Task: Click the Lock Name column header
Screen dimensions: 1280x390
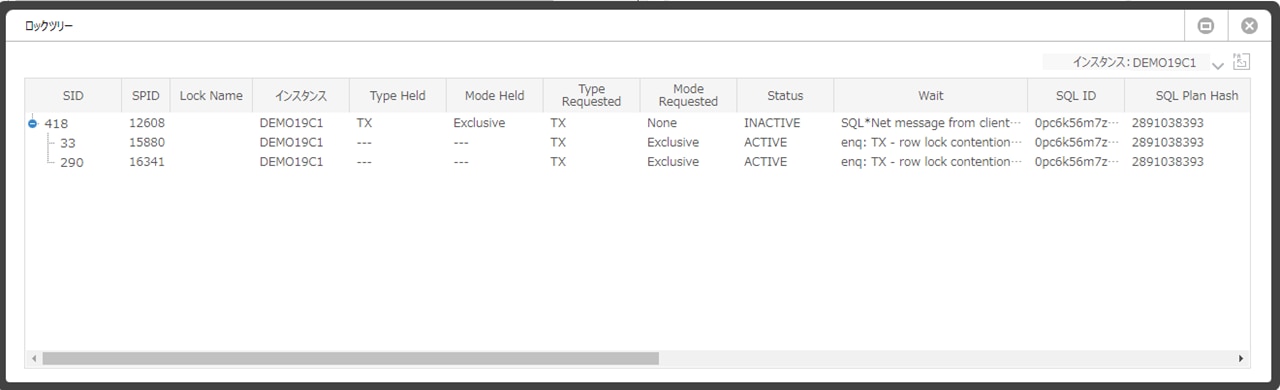Action: [211, 96]
